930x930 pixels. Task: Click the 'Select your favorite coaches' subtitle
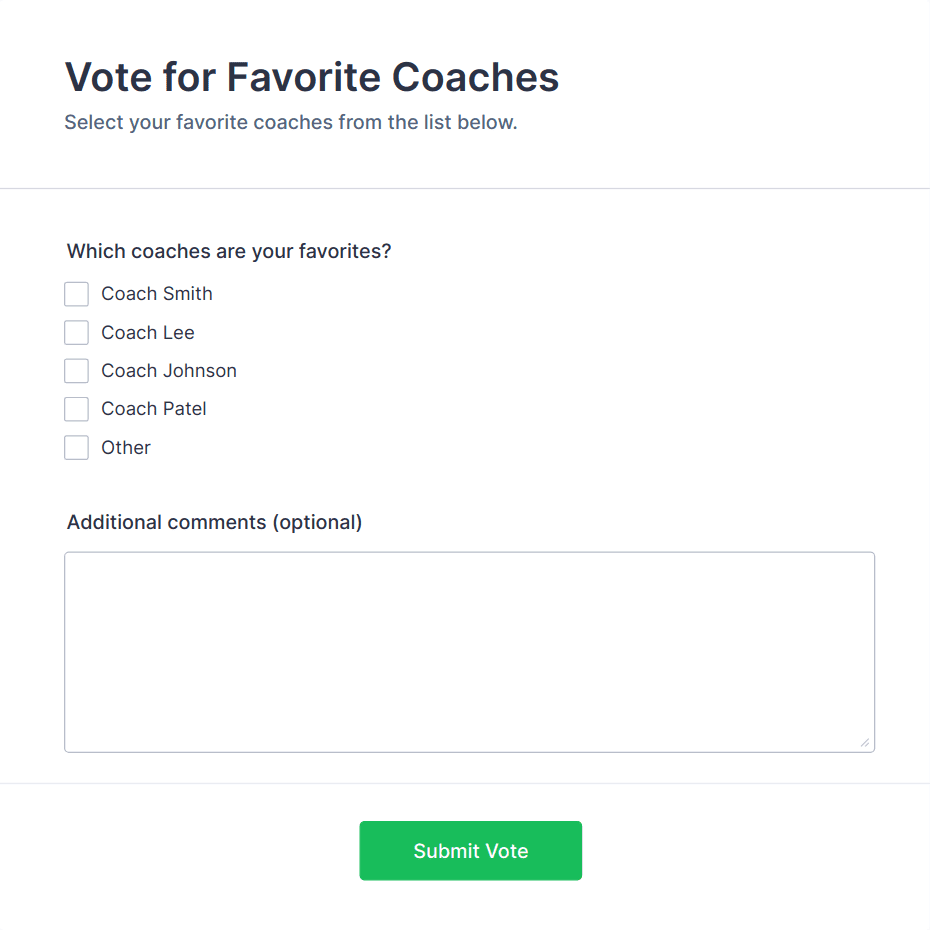[x=291, y=123]
